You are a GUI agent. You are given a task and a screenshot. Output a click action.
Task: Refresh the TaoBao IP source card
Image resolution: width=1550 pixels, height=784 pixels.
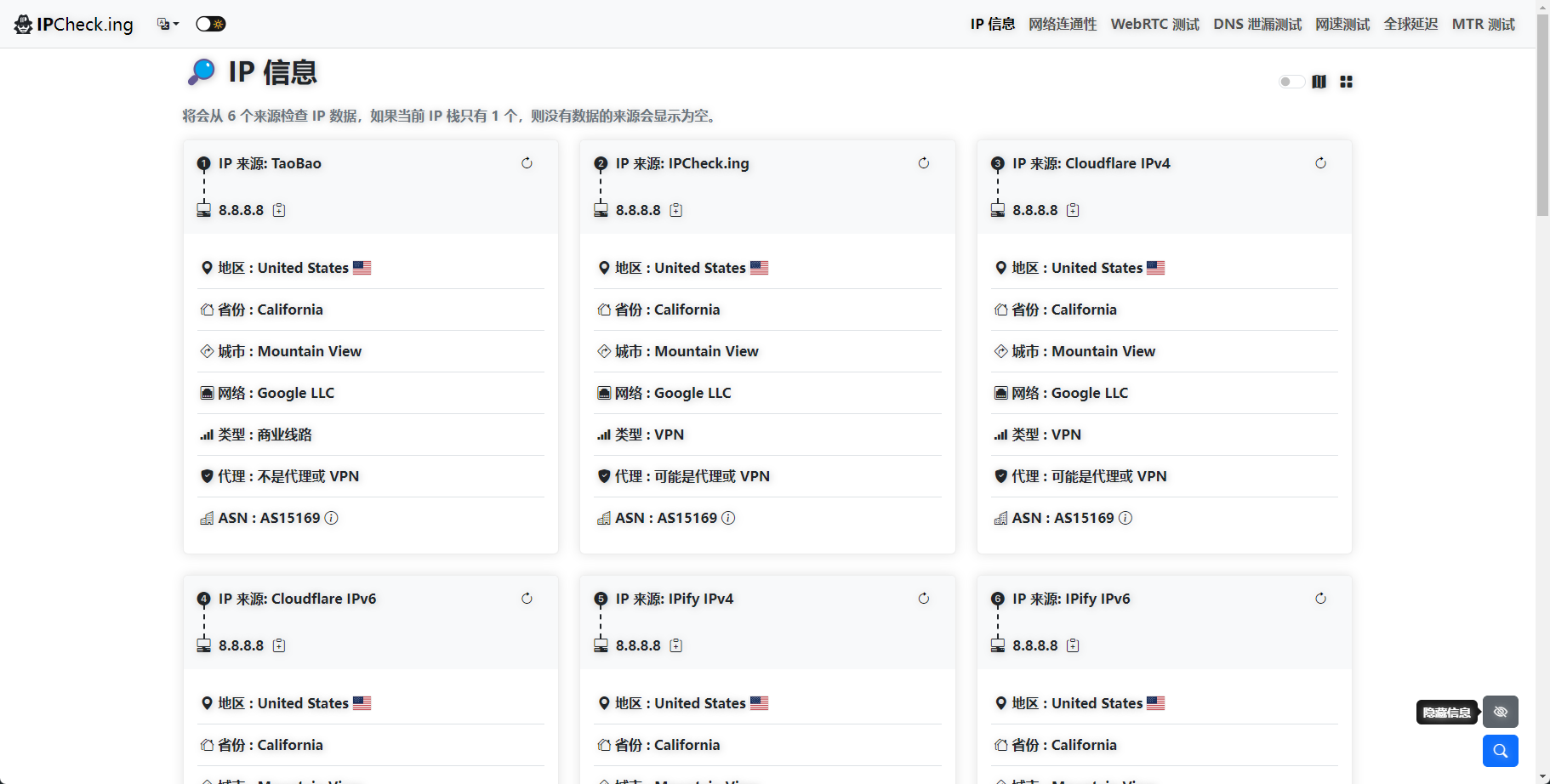(x=527, y=163)
